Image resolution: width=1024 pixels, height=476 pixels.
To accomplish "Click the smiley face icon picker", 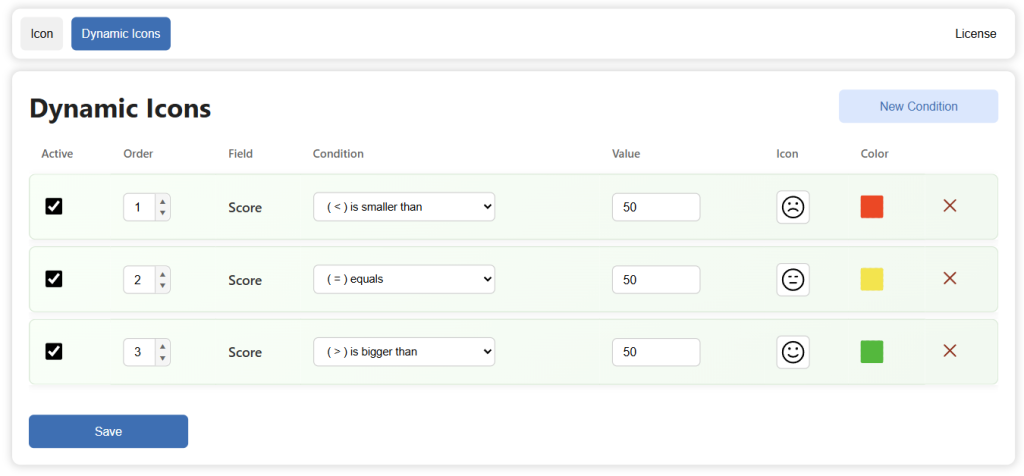I will click(793, 352).
